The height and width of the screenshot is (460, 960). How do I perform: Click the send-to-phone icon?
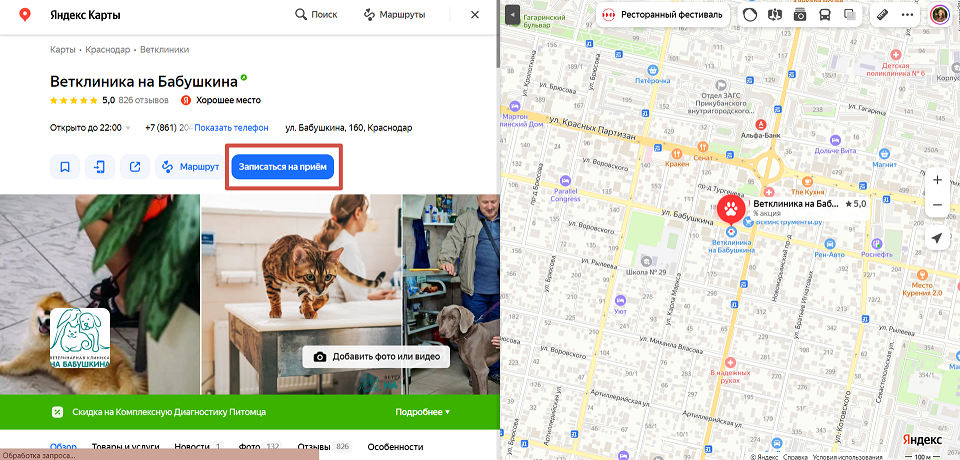coord(100,167)
